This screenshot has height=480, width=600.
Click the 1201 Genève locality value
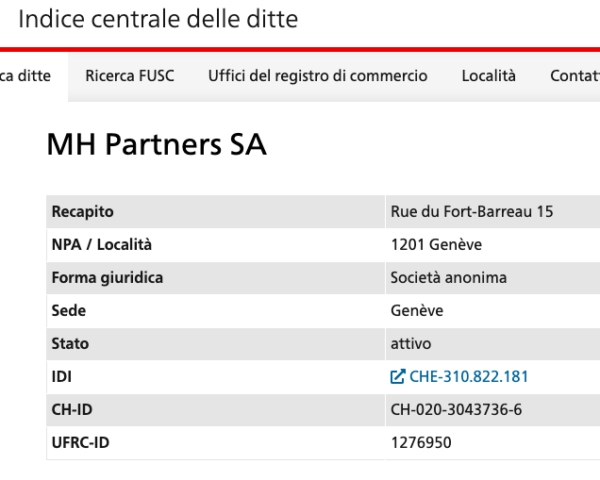436,245
